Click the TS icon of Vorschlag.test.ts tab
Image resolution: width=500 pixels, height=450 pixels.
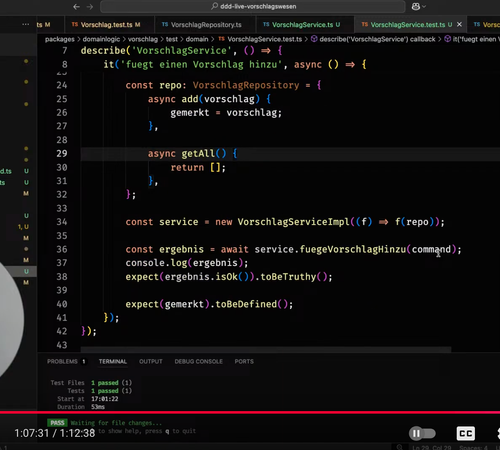click(x=75, y=24)
